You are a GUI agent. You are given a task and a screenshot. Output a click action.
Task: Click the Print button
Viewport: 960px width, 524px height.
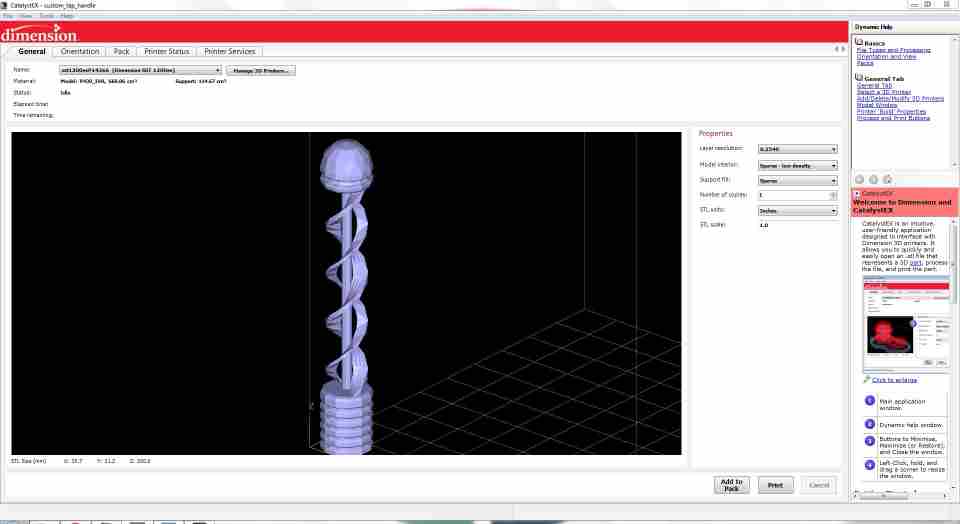click(x=775, y=485)
